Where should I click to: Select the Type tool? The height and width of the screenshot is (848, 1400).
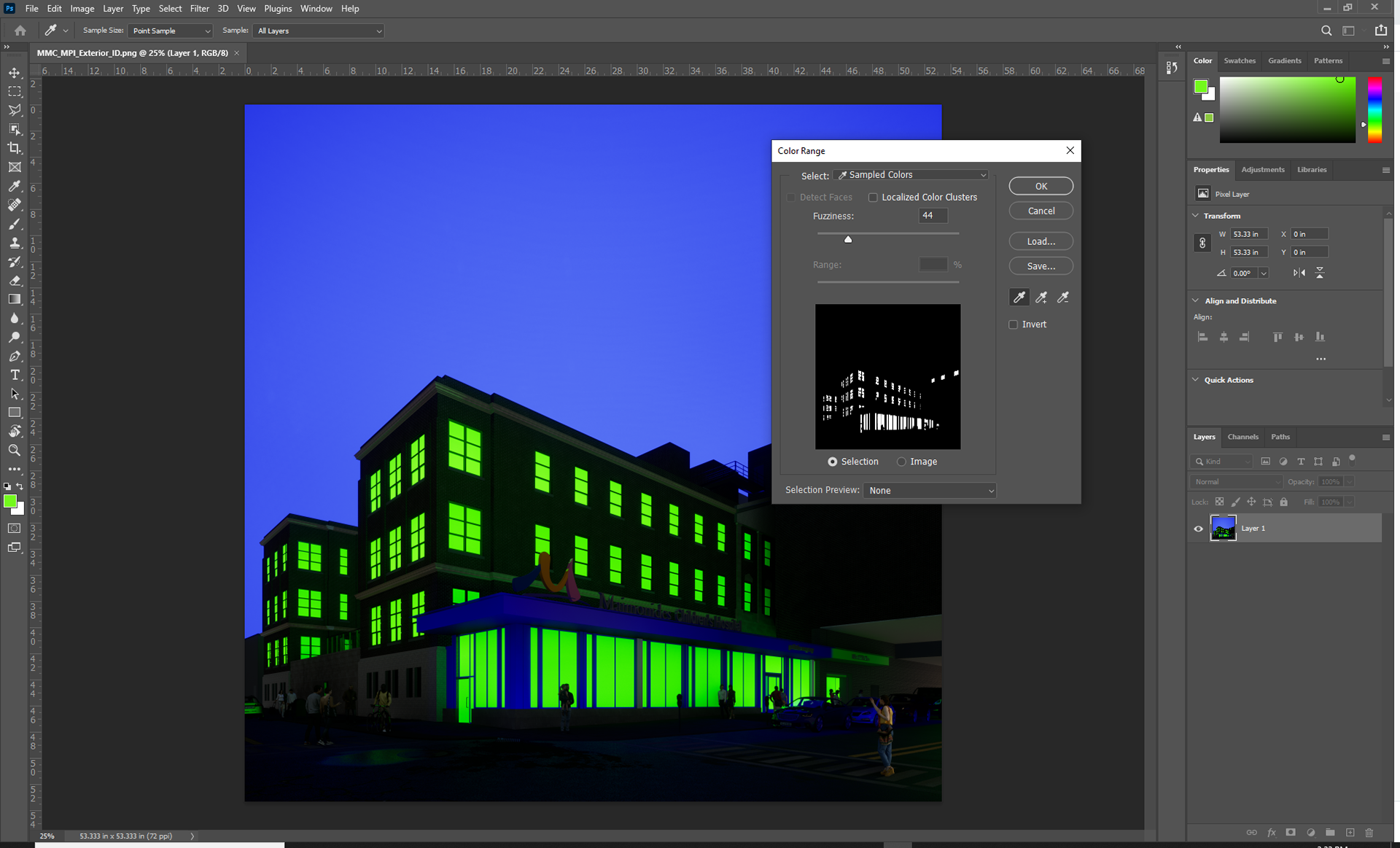(x=15, y=375)
